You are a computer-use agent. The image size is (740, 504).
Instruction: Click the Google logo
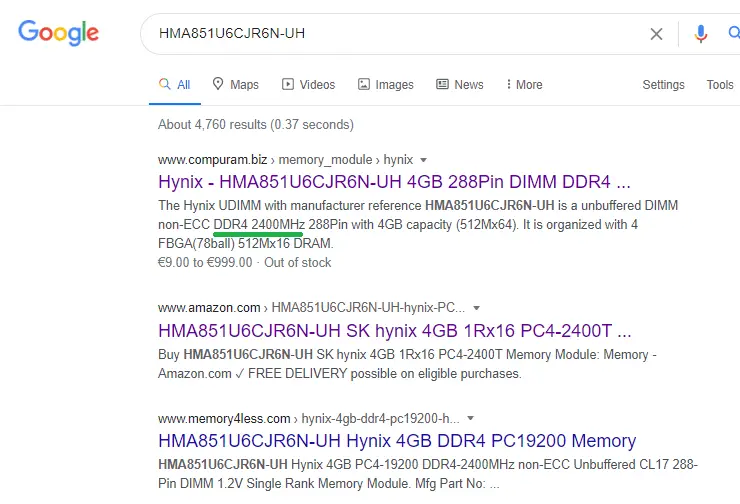point(59,33)
